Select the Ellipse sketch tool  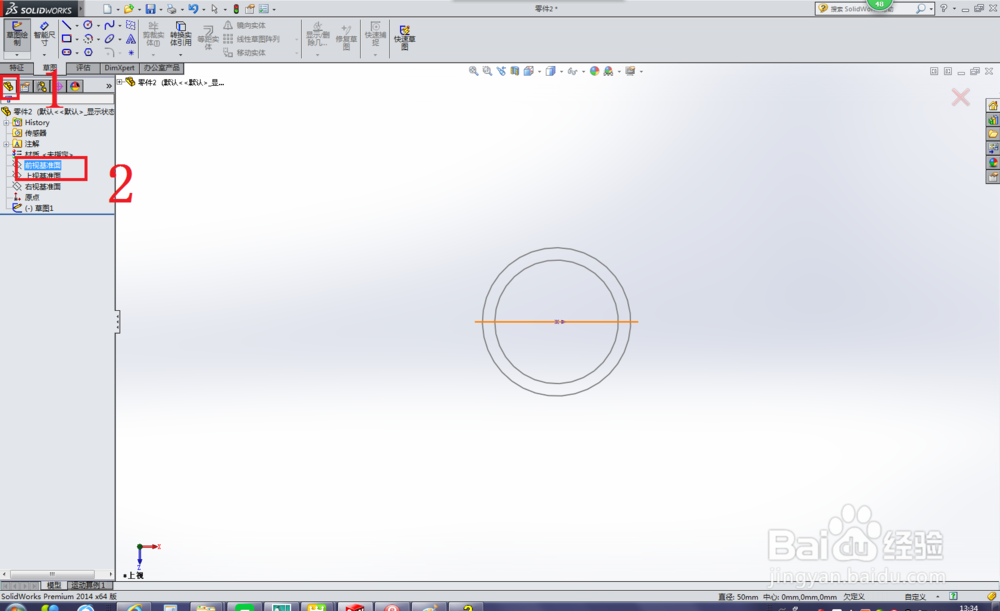[x=110, y=39]
